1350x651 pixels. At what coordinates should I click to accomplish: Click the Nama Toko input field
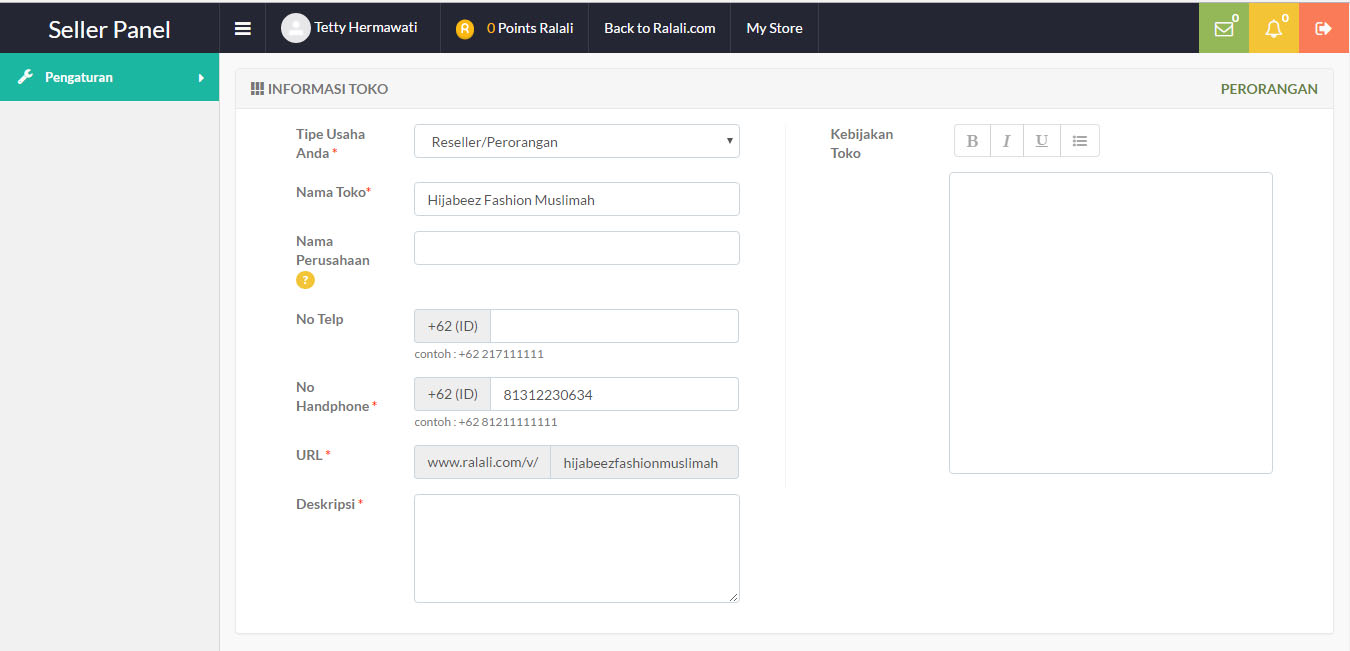point(577,199)
